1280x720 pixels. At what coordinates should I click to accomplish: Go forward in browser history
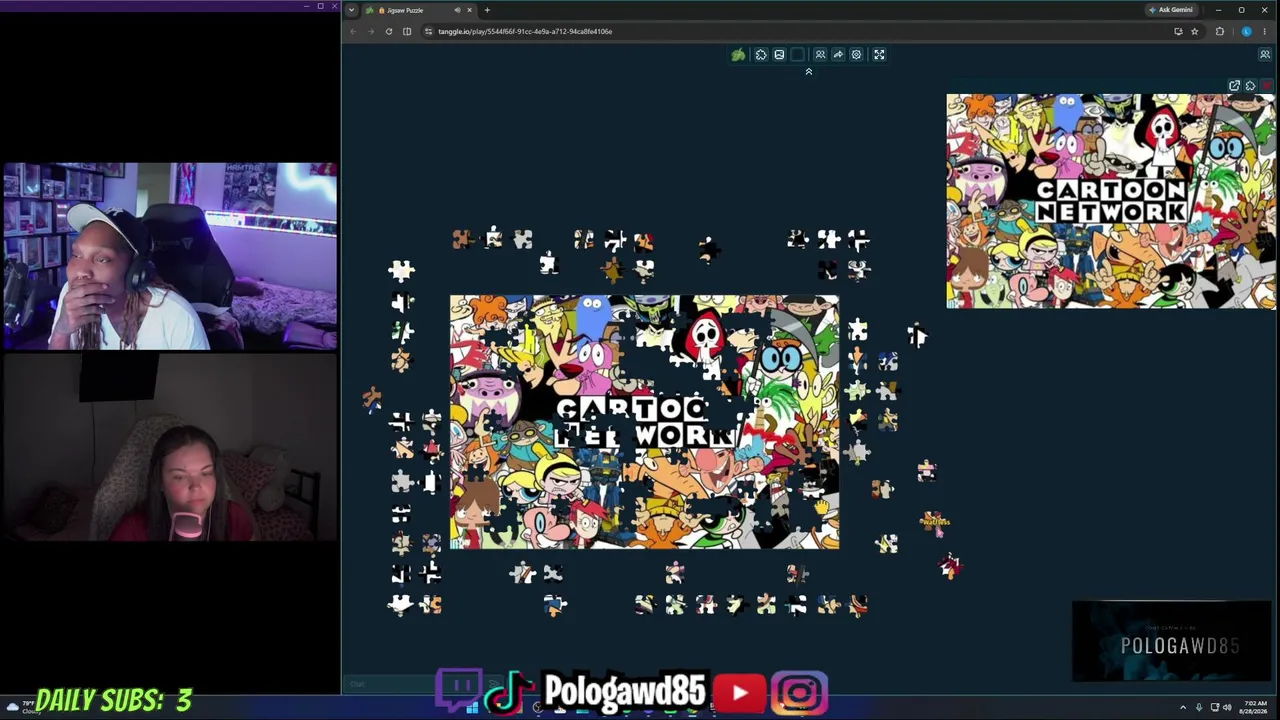click(371, 31)
